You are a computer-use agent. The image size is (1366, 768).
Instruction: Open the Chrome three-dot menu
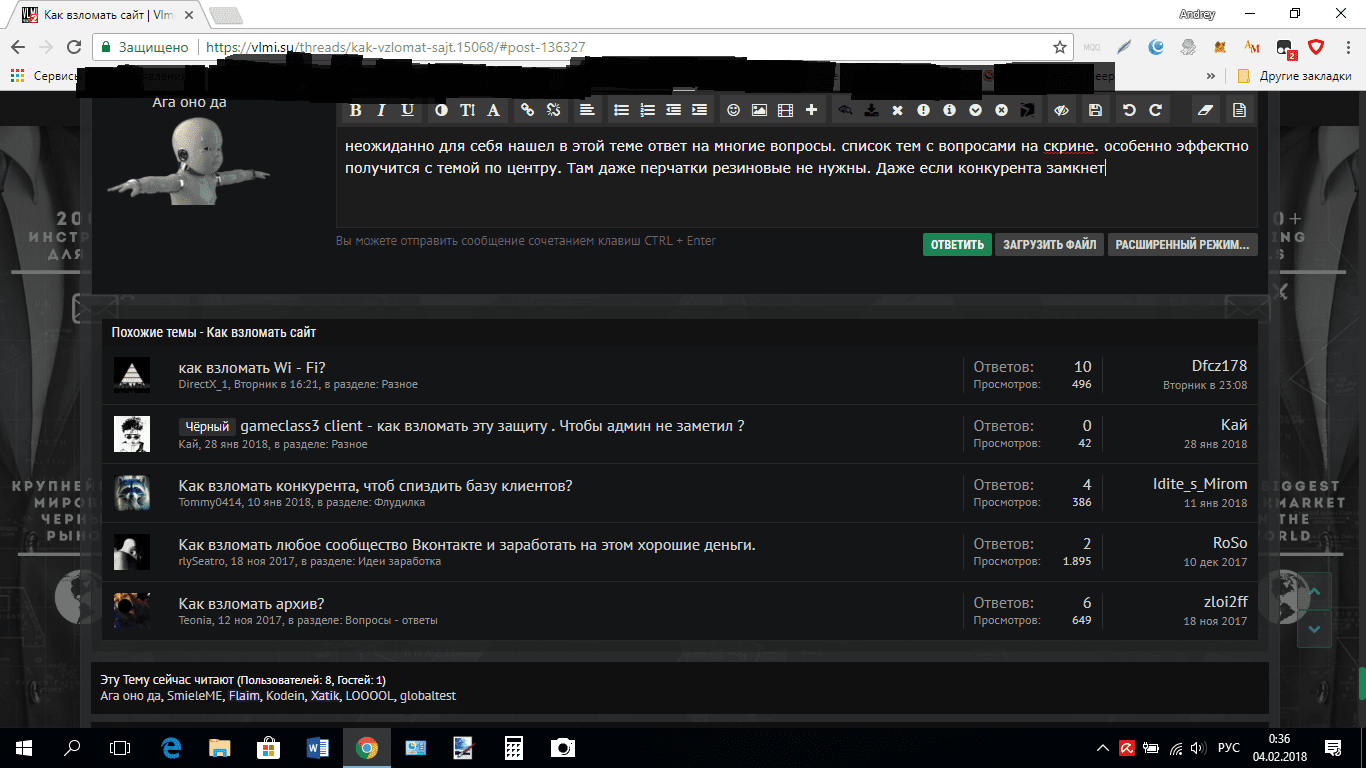1344,47
